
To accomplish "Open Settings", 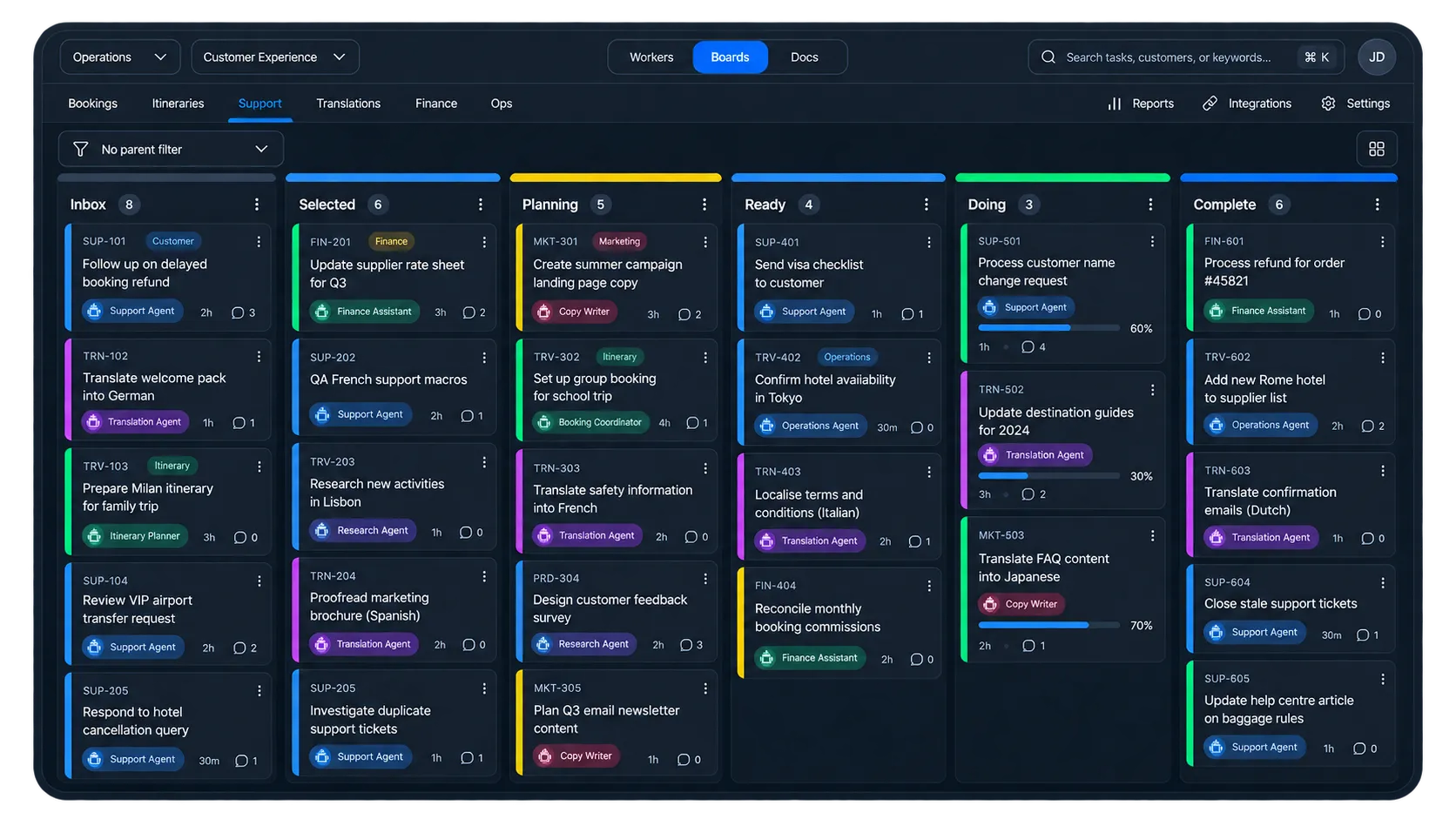I will coord(1355,103).
